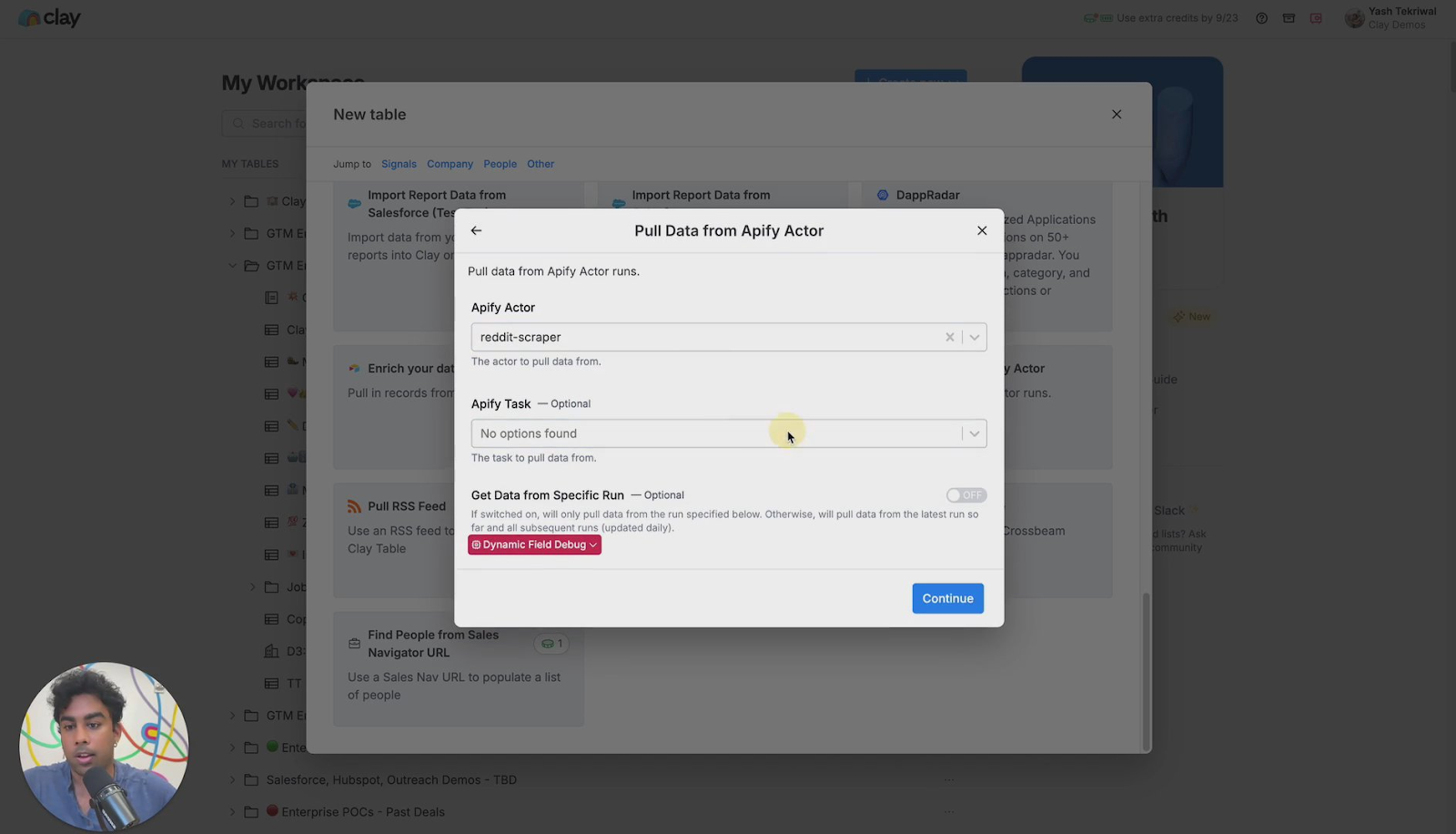Open Yash Tekriwal profile menu
Screen dimensions: 1456x834
1390,18
